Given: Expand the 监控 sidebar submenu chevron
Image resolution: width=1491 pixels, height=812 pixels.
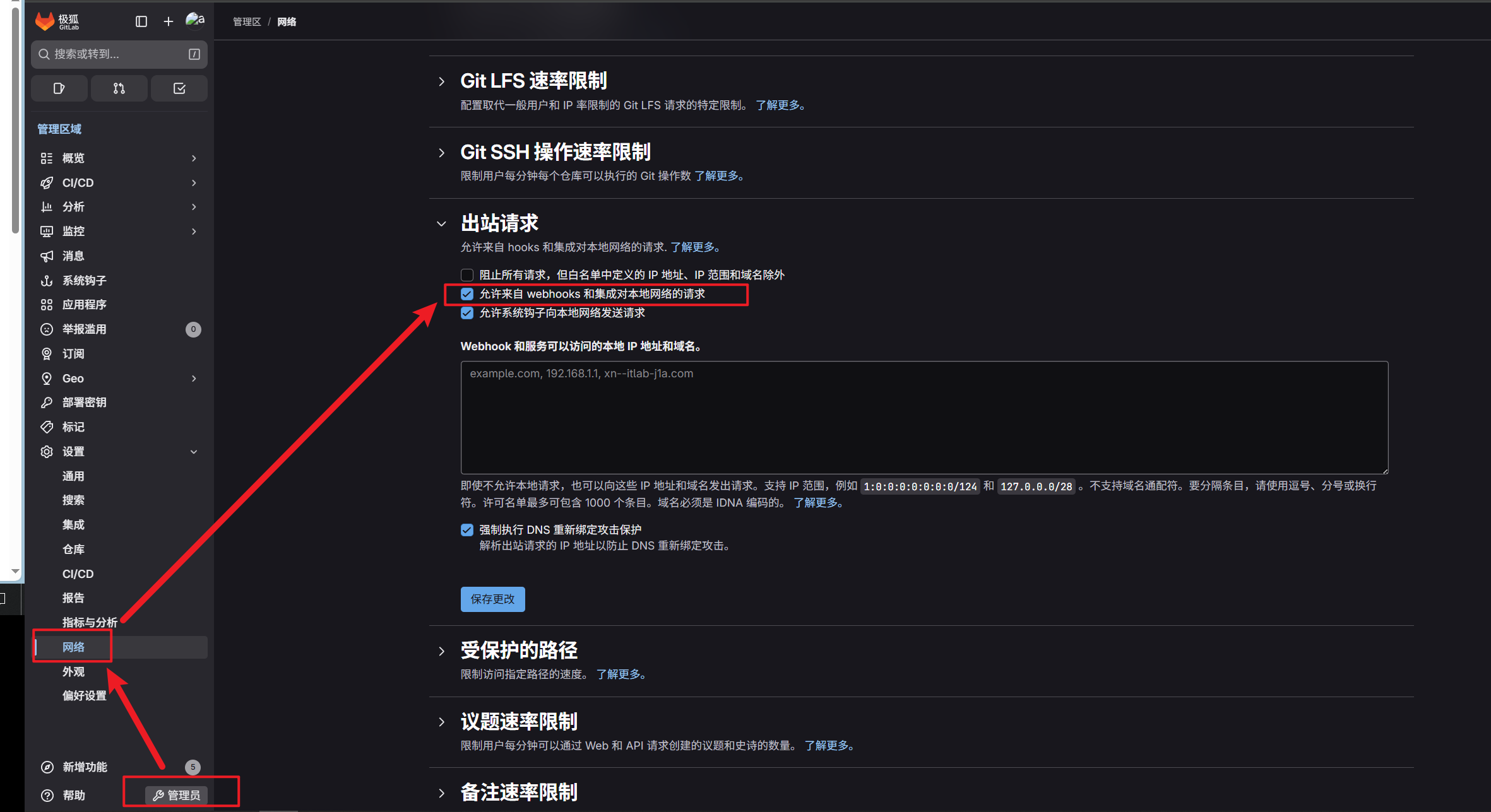Looking at the screenshot, I should 194,232.
